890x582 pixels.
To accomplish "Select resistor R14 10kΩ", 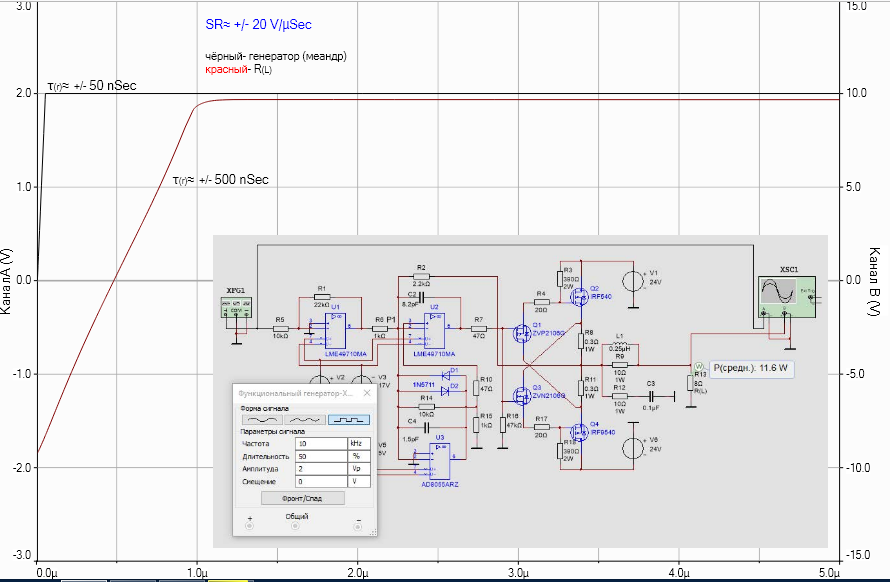I will 427,407.
